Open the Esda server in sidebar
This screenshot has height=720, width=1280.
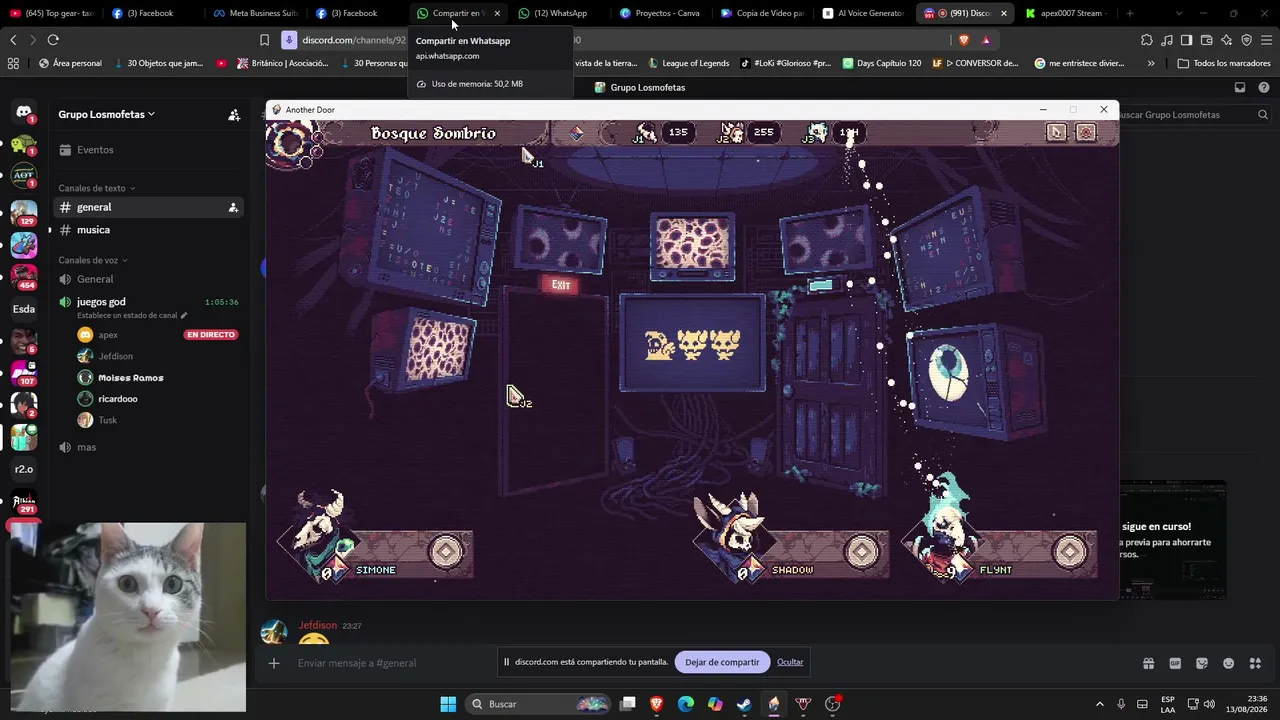pos(23,309)
